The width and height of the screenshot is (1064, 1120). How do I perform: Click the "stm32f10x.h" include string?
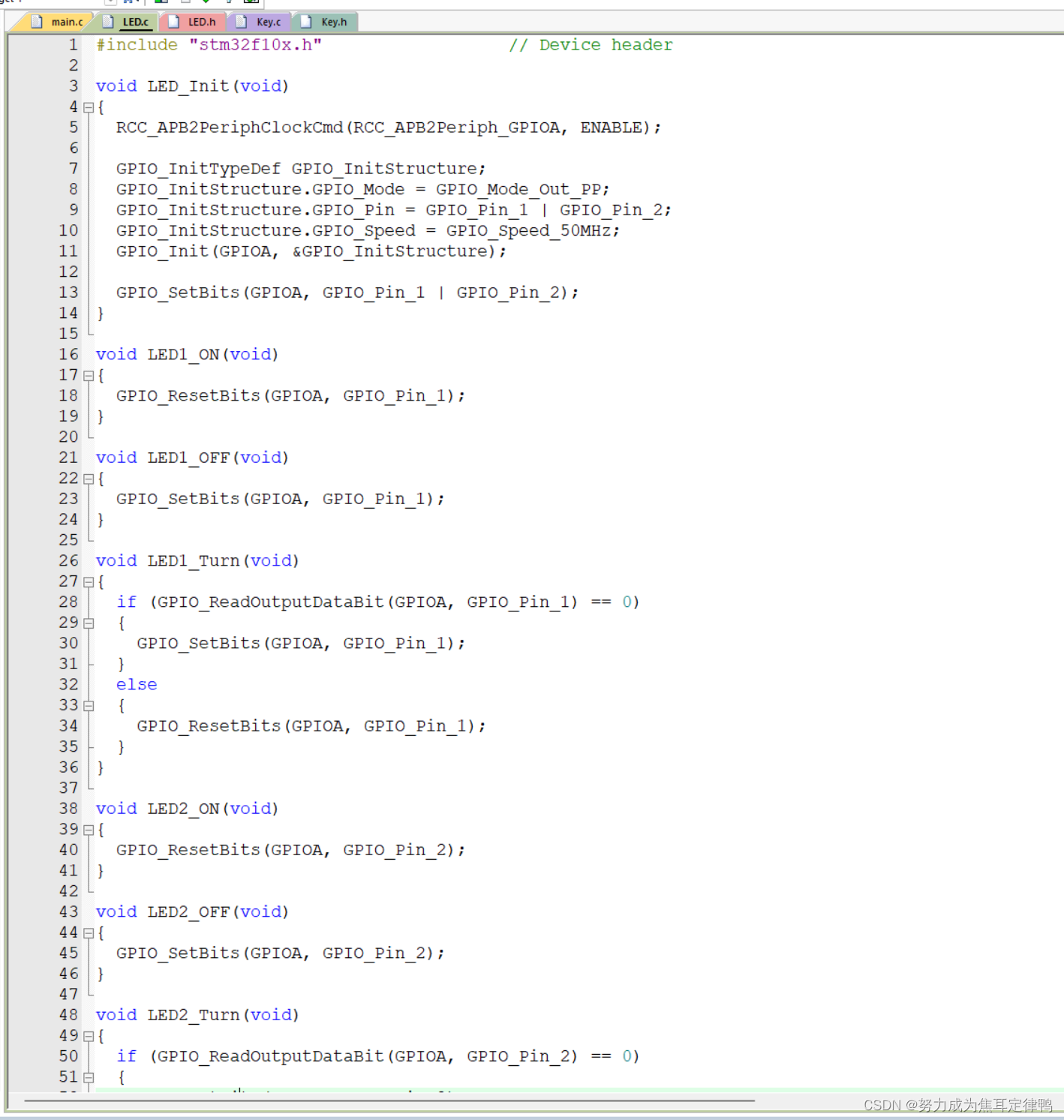coord(255,45)
